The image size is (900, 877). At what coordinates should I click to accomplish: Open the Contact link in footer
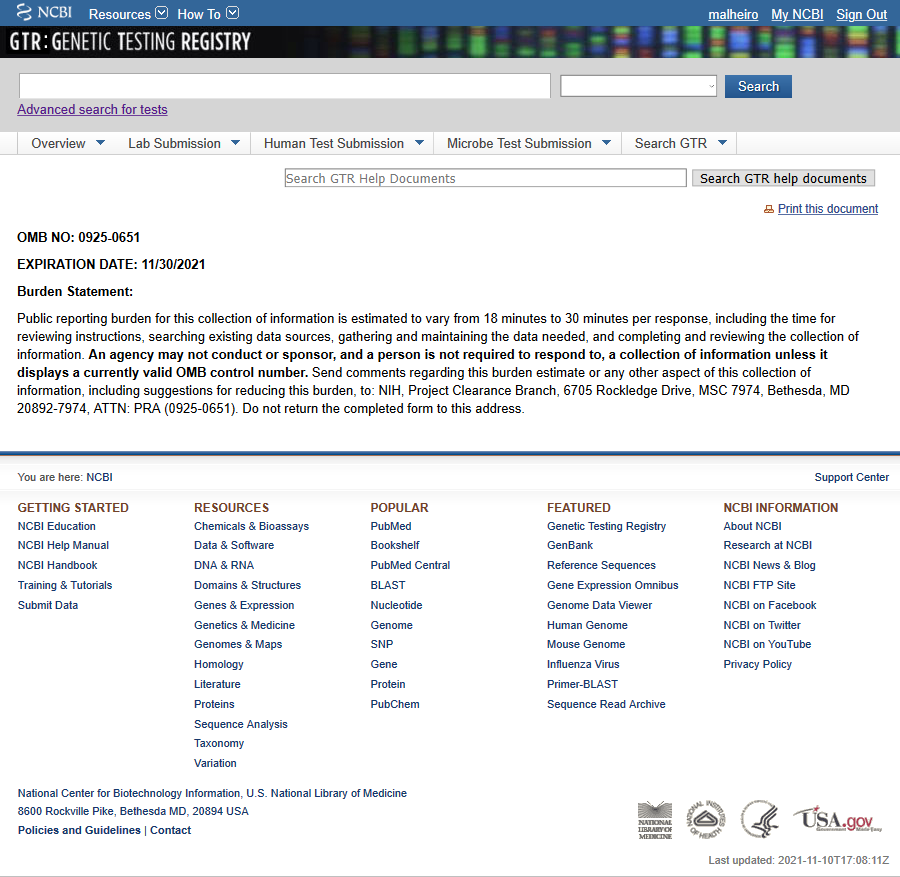[170, 830]
